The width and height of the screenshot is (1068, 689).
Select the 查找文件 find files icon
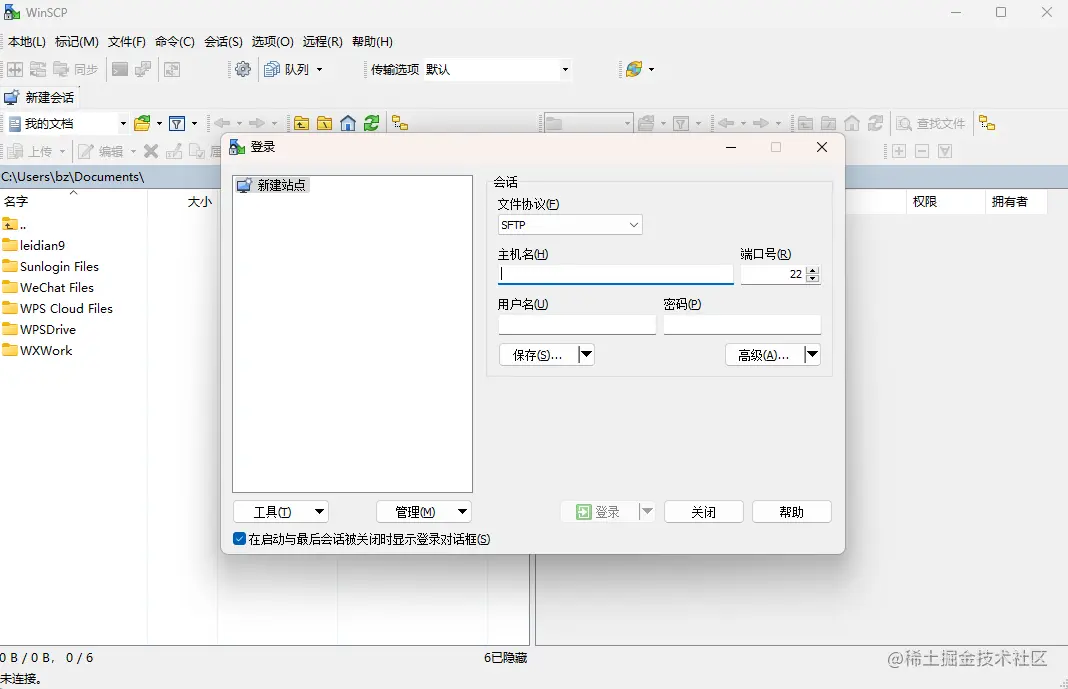pyautogui.click(x=930, y=122)
